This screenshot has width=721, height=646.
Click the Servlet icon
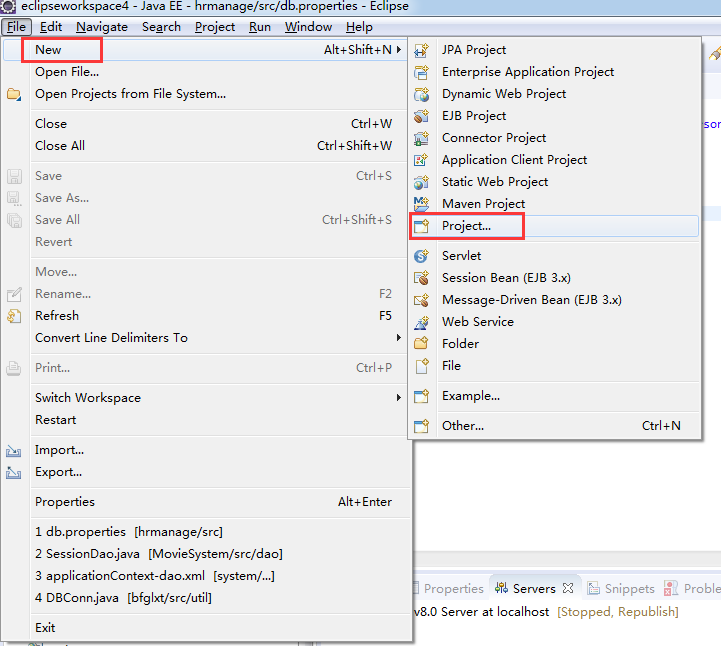click(x=421, y=256)
